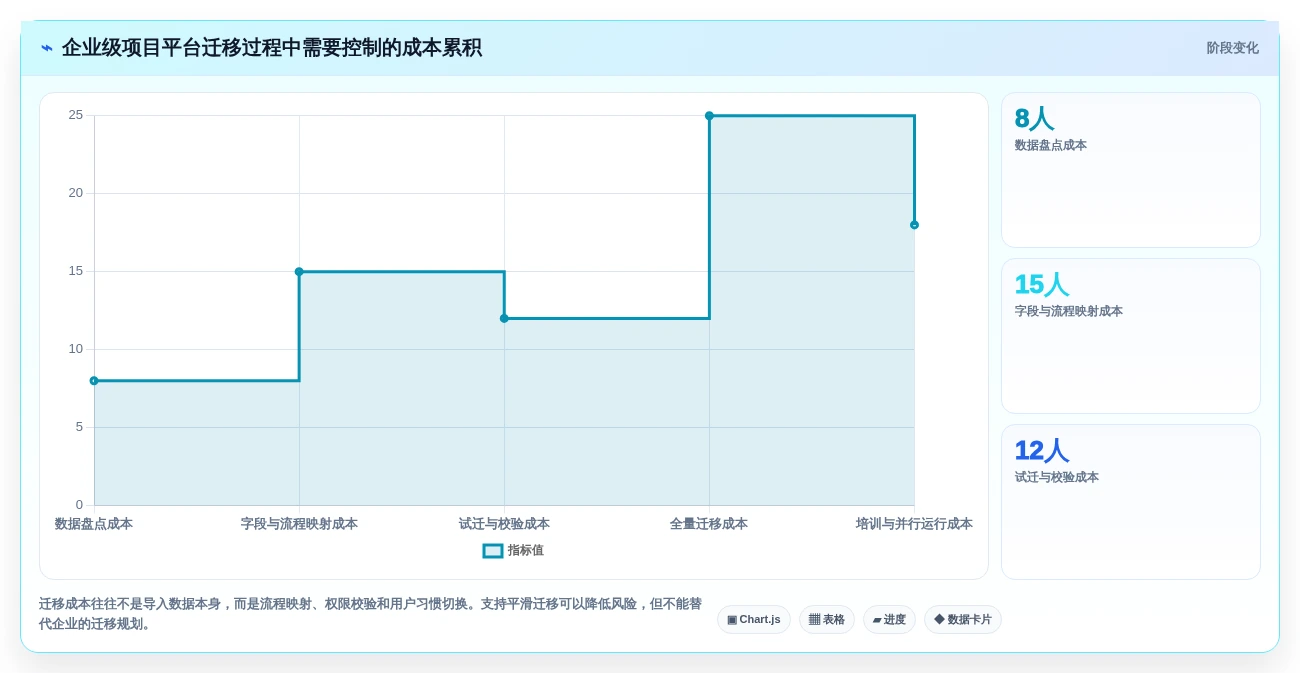
Task: Click the 阶段变化 label in header
Action: click(x=1232, y=48)
